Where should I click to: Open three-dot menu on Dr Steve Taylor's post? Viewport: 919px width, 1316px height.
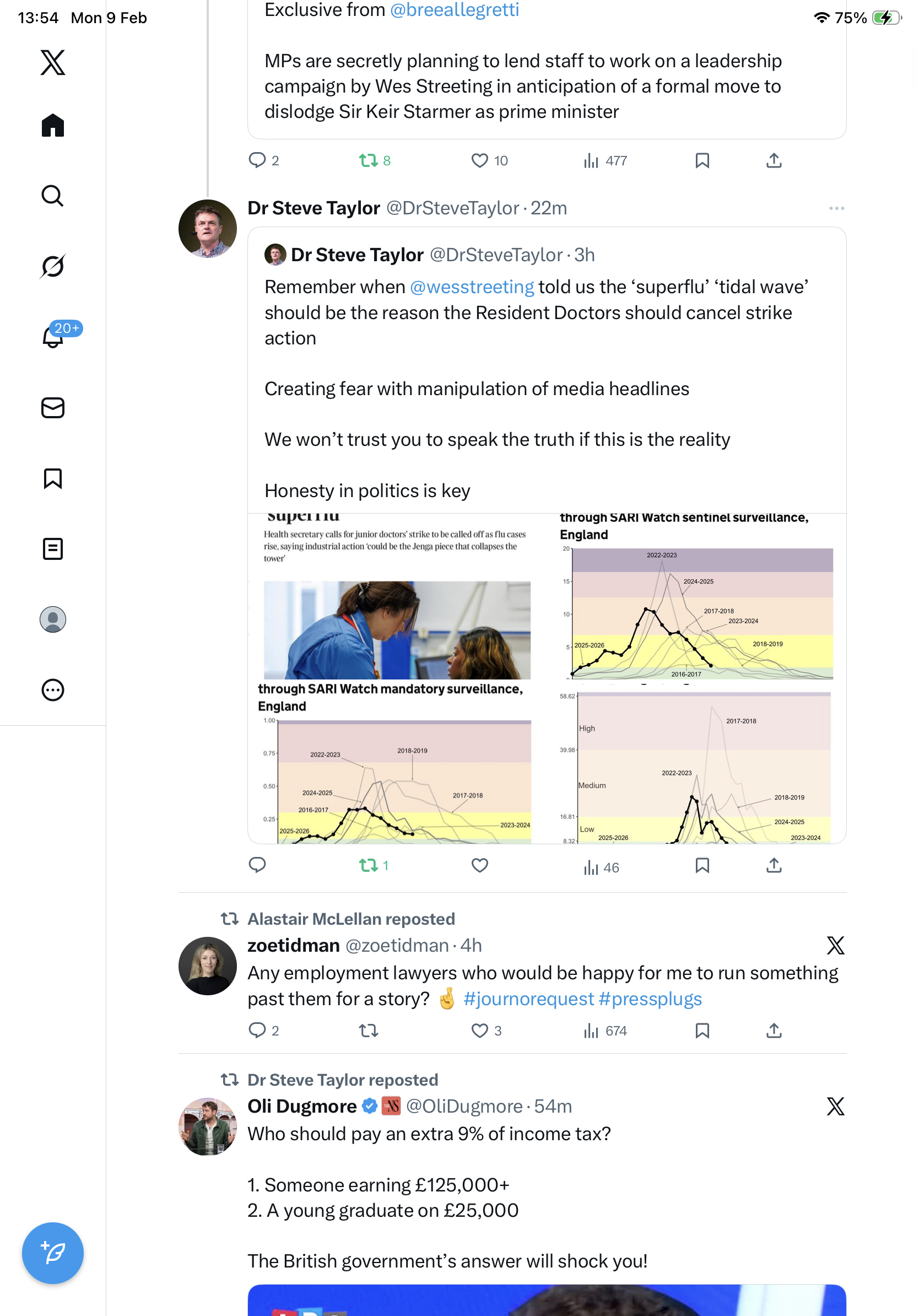coord(836,208)
